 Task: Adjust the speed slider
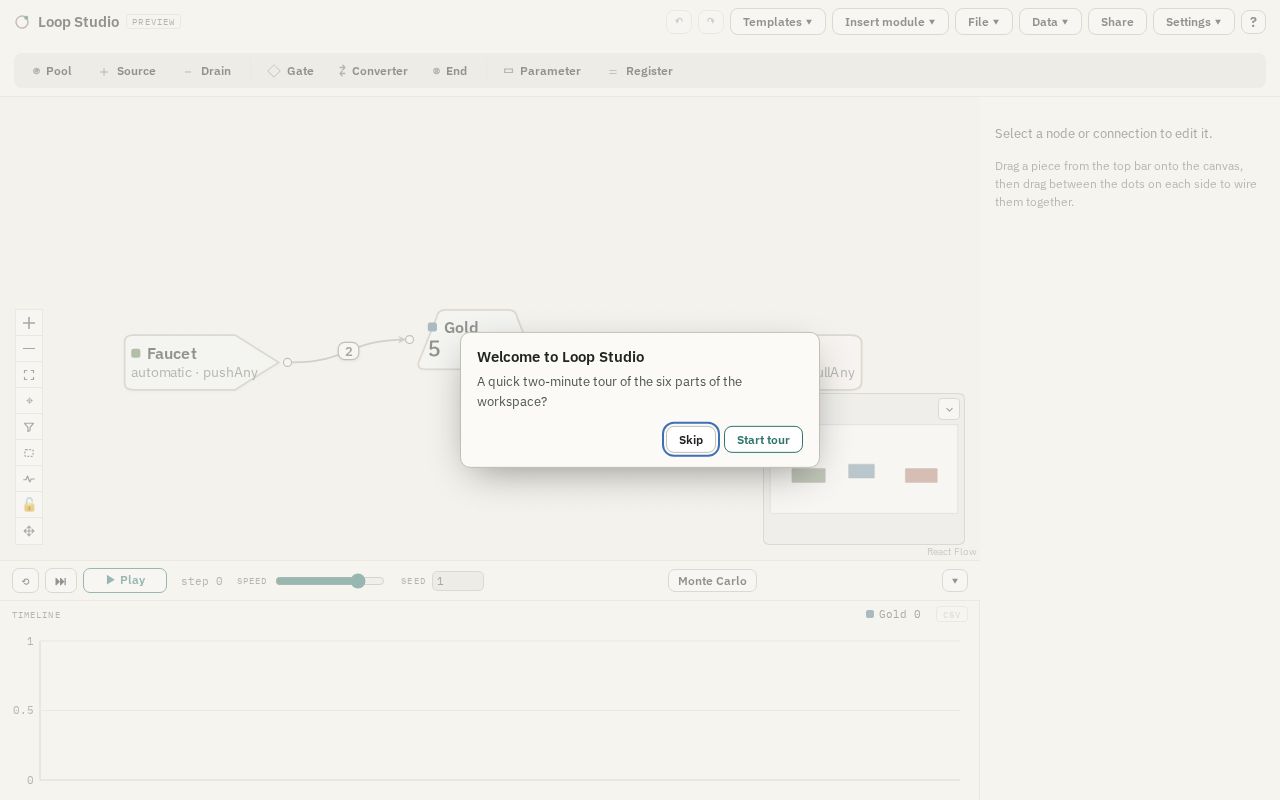330,581
